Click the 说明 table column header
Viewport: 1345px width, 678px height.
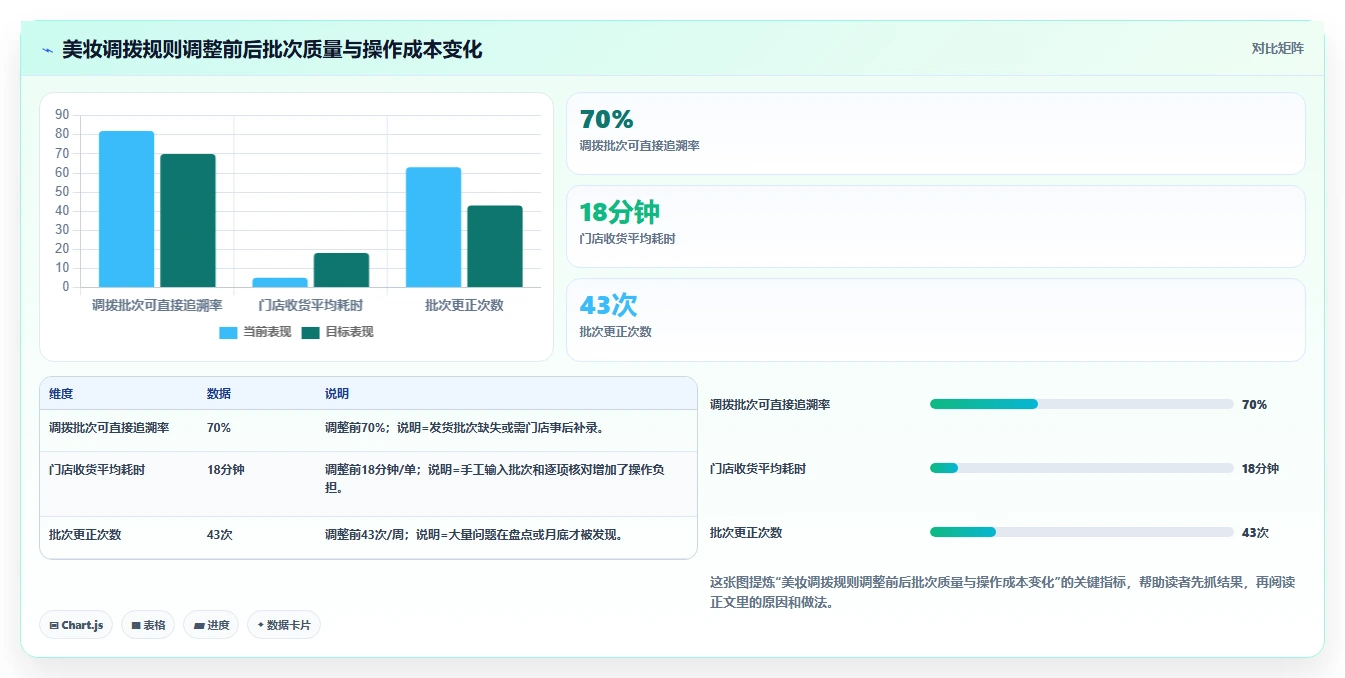tap(337, 394)
